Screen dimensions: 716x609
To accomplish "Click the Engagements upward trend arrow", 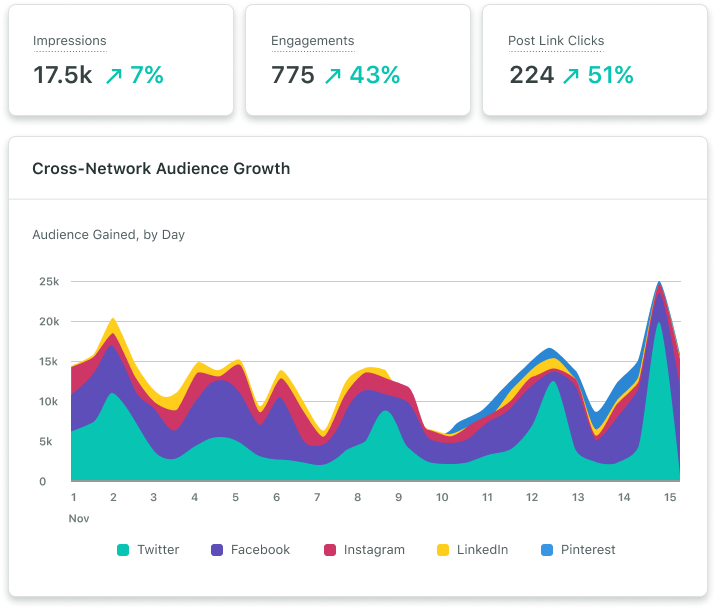I will (x=333, y=75).
